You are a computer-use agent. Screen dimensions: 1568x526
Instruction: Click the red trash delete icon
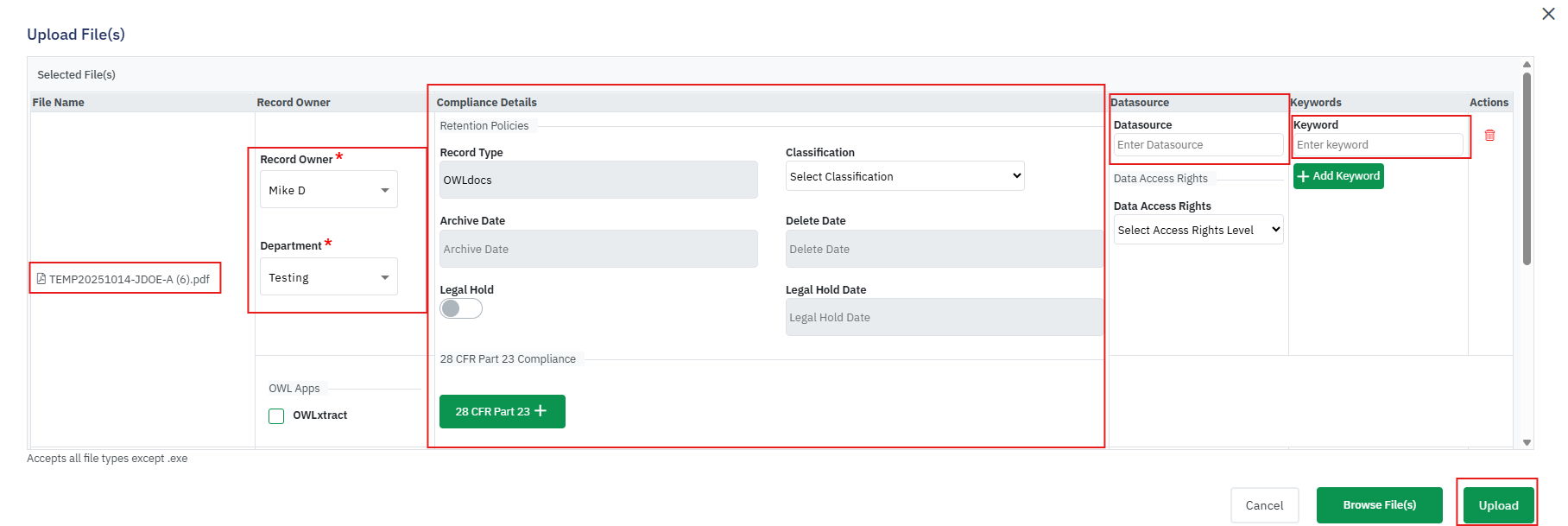click(x=1489, y=136)
